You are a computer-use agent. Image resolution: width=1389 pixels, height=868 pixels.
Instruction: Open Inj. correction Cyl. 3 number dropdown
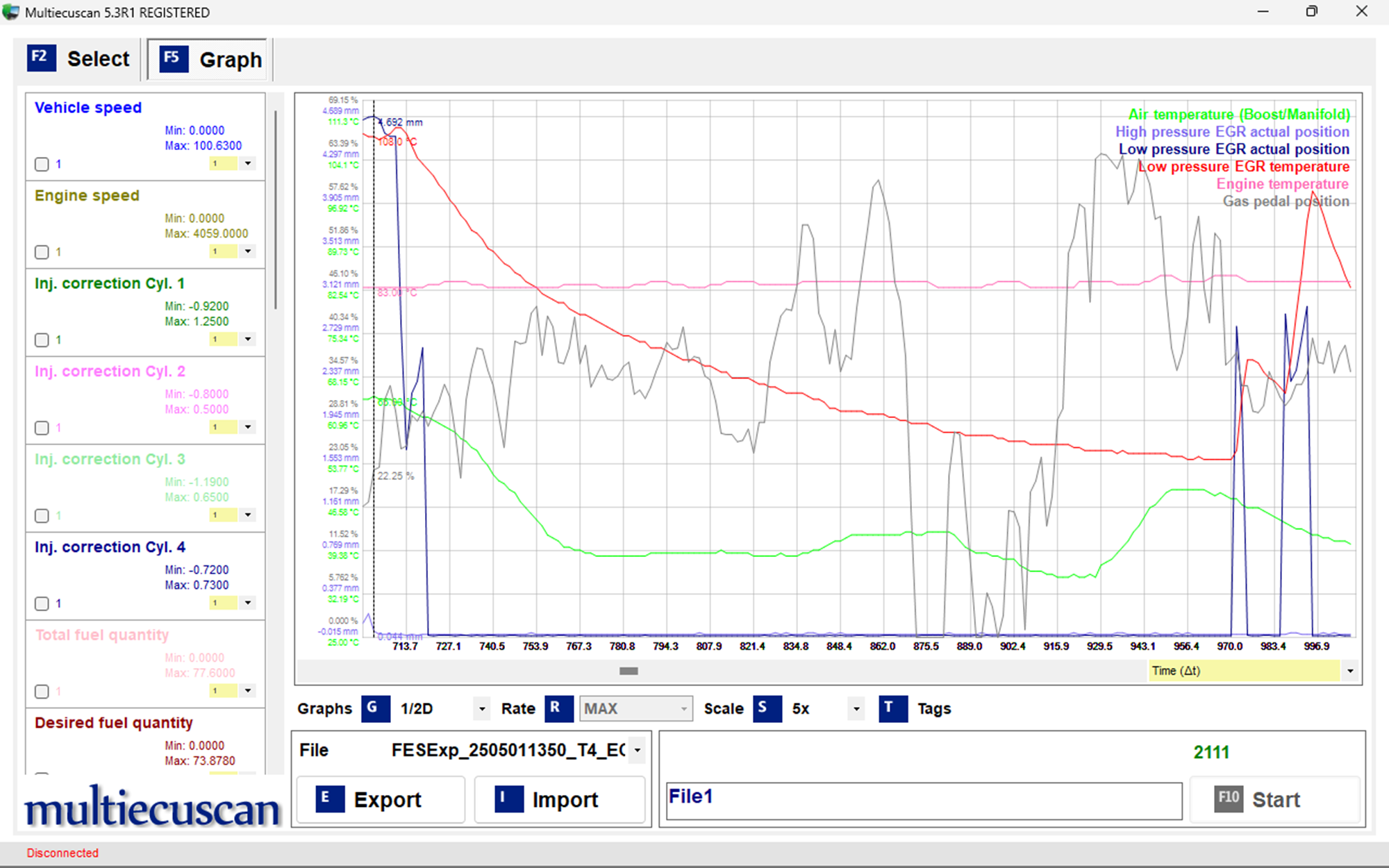point(248,515)
